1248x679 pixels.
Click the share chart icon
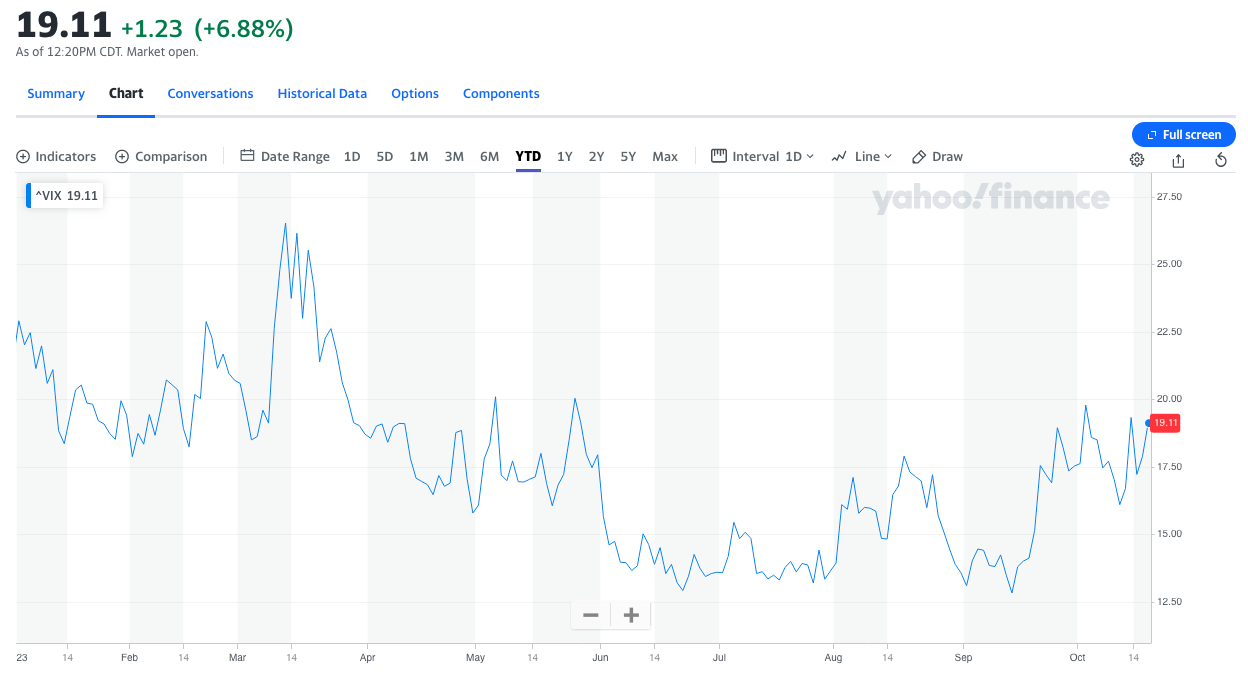coord(1178,160)
